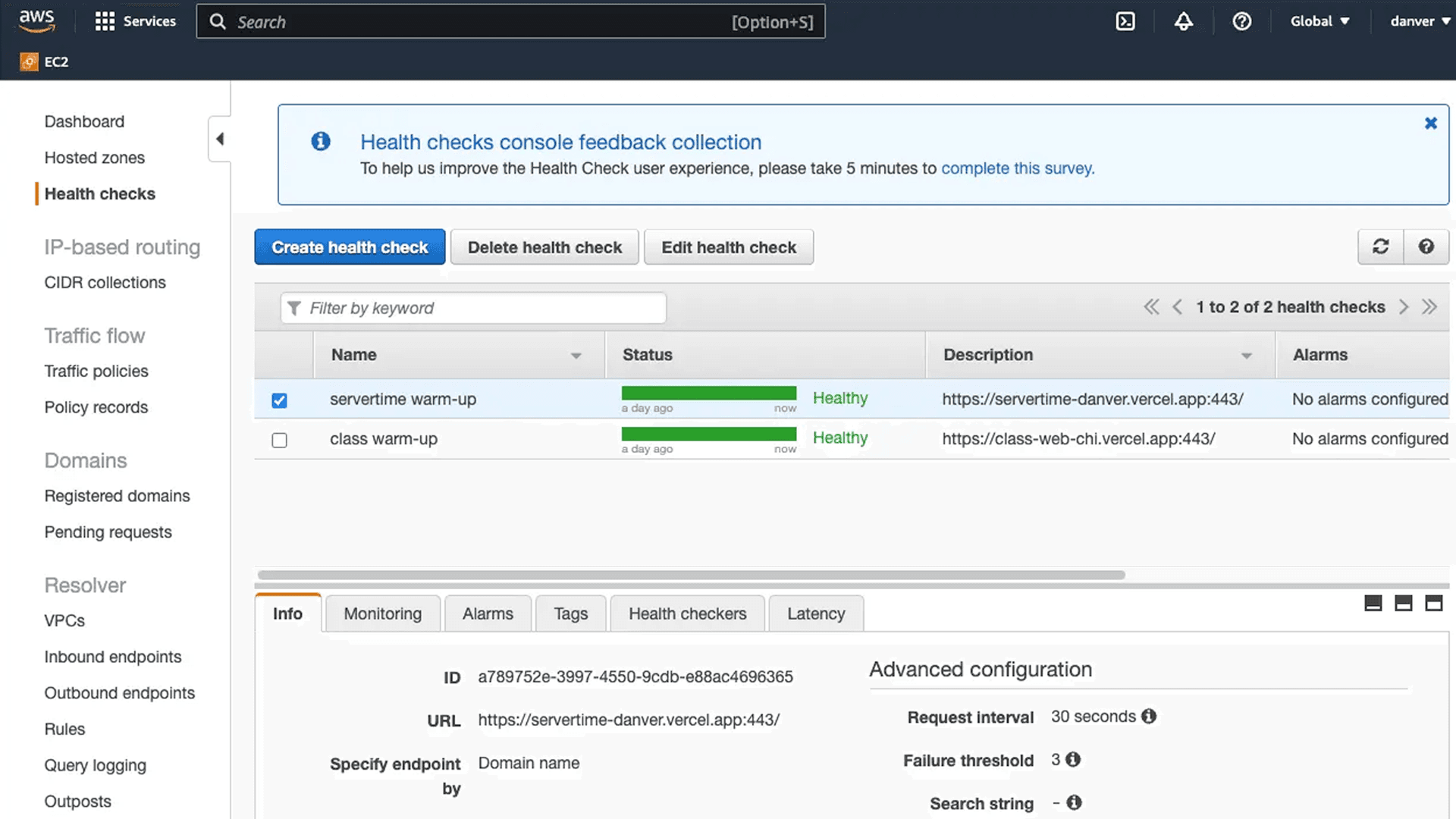Viewport: 1456px width, 819px height.
Task: Open the Description column dropdown arrow
Action: click(1246, 356)
